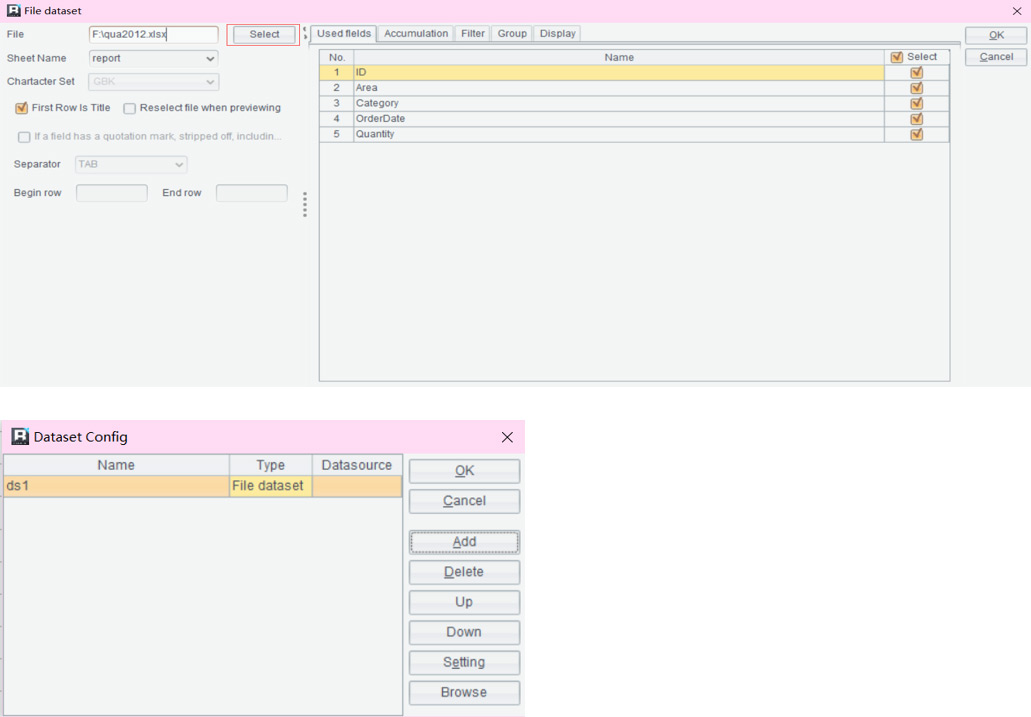Click the File dataset type cell
This screenshot has height=717, width=1031.
270,486
